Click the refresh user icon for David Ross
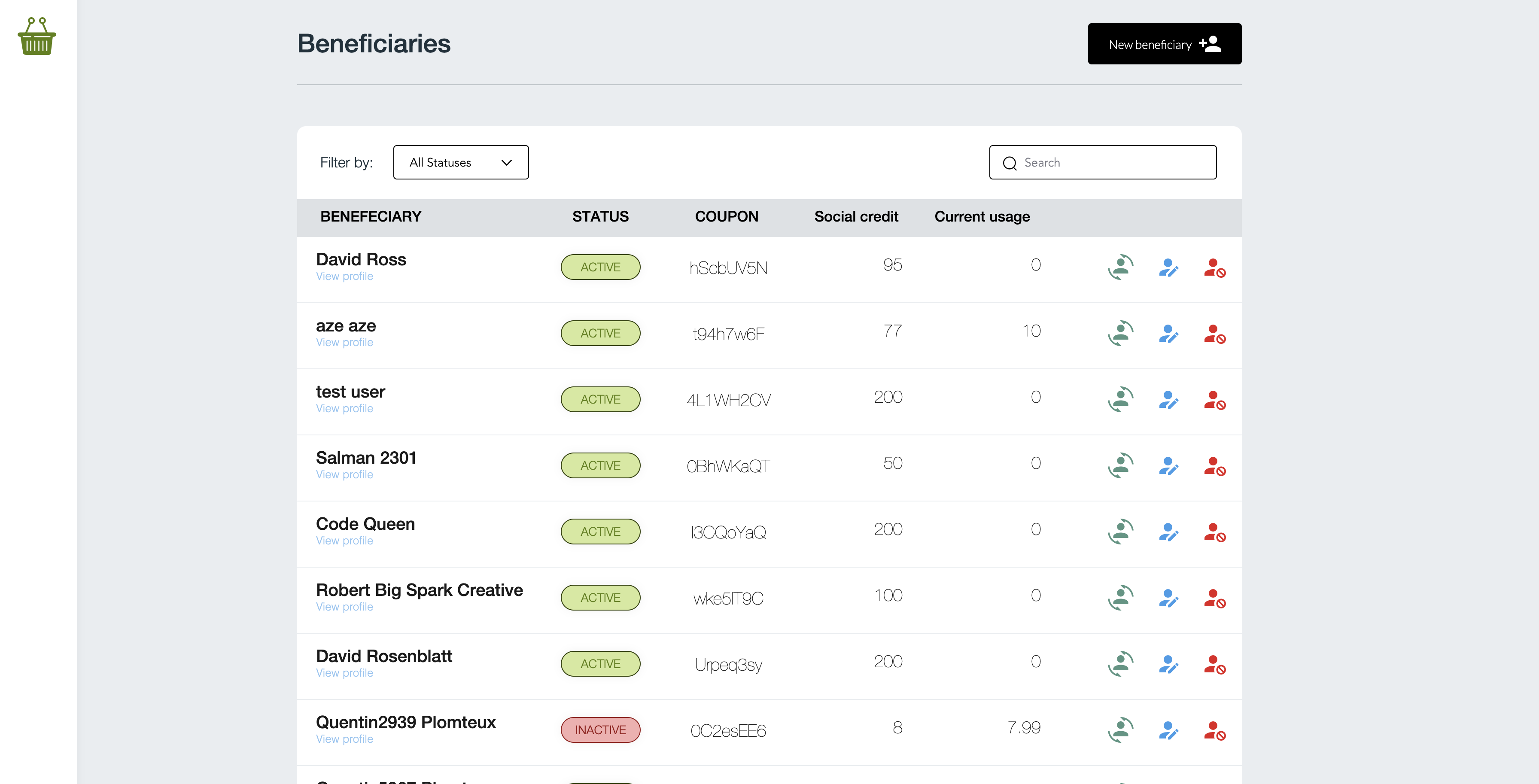The height and width of the screenshot is (784, 1539). coord(1120,267)
